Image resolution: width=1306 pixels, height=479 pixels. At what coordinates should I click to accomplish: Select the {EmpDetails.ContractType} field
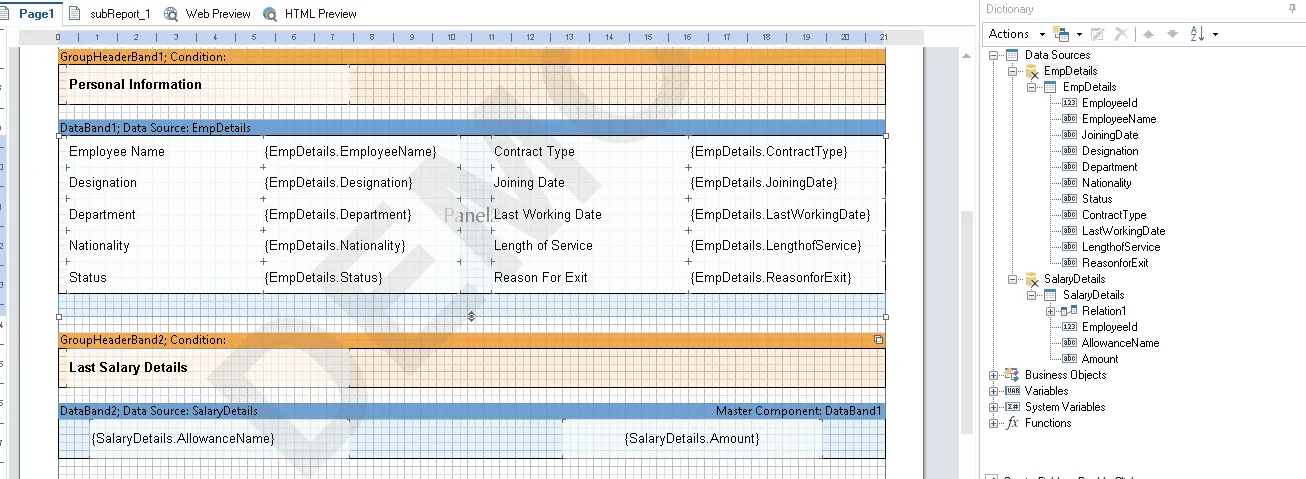point(787,152)
